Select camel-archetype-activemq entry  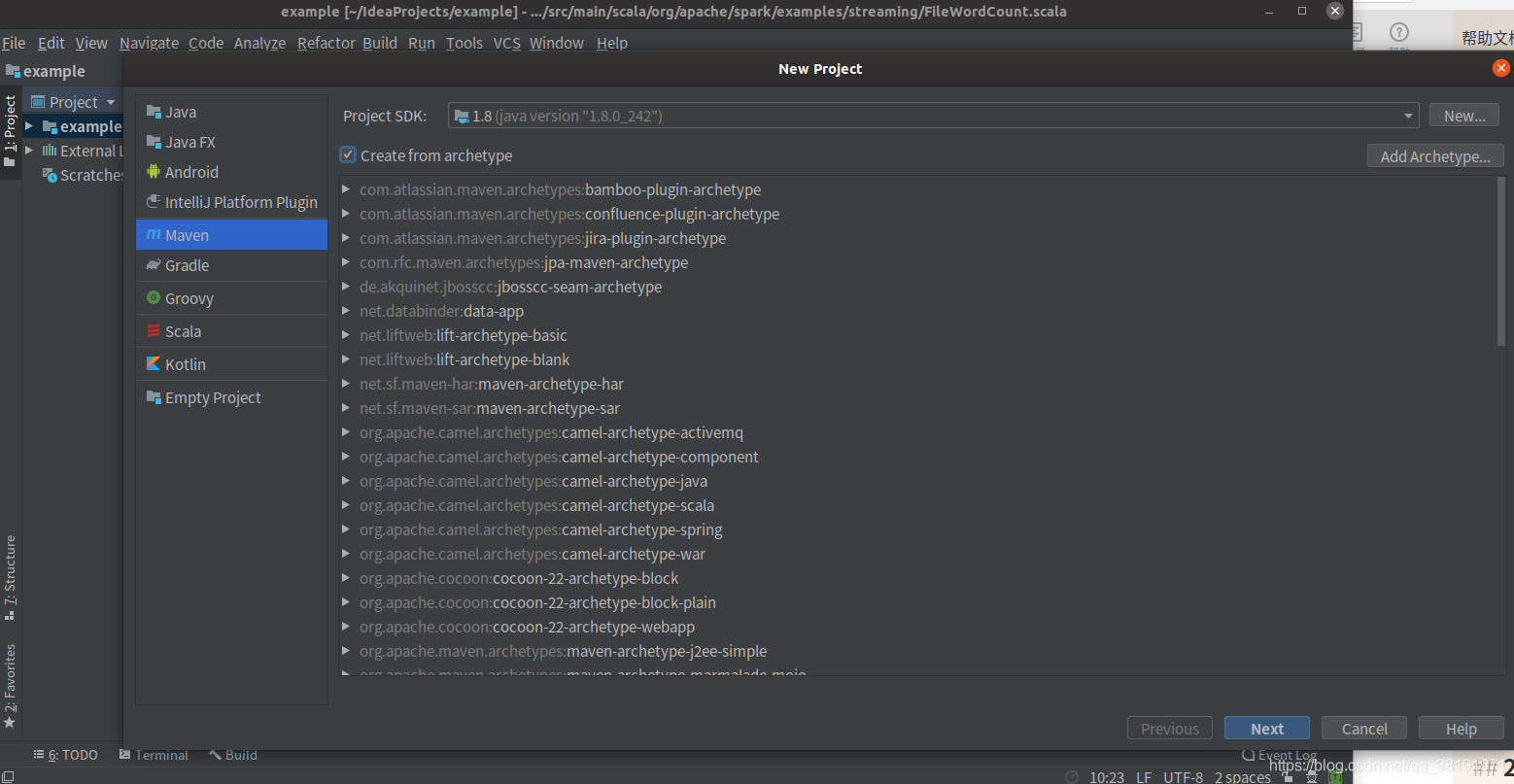click(551, 432)
